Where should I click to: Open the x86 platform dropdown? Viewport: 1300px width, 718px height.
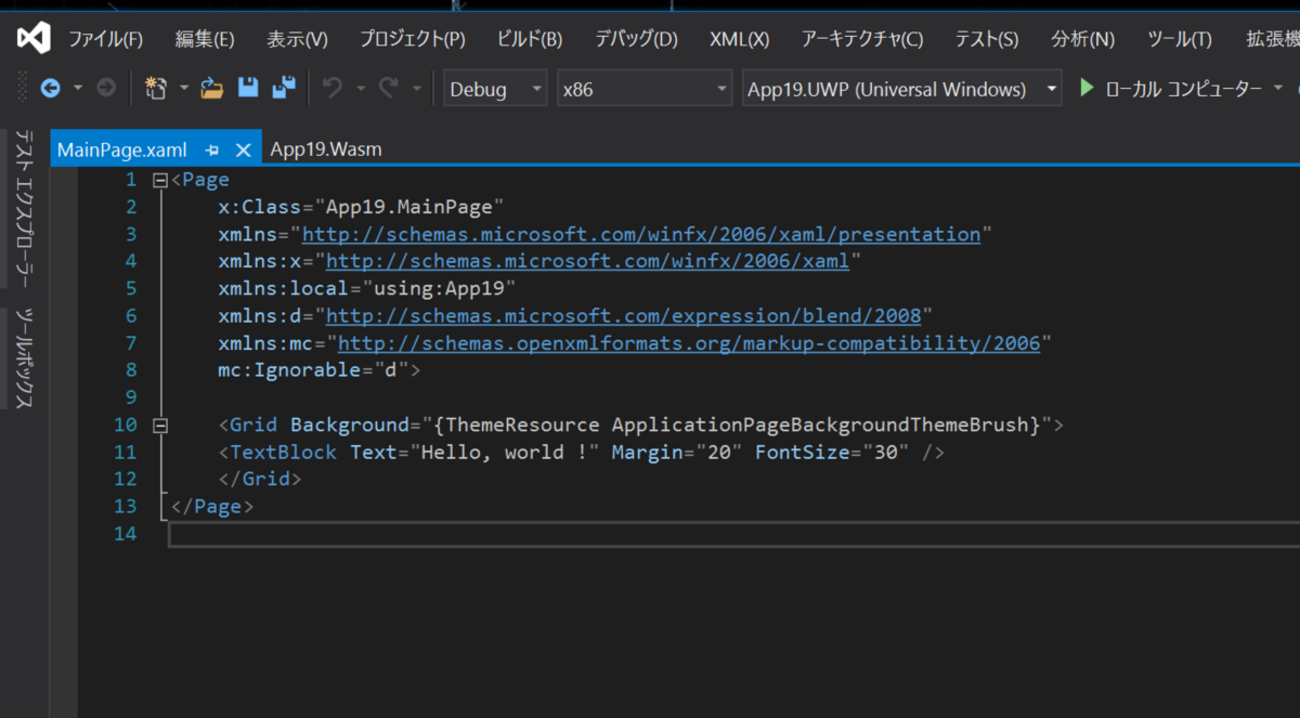(x=644, y=89)
